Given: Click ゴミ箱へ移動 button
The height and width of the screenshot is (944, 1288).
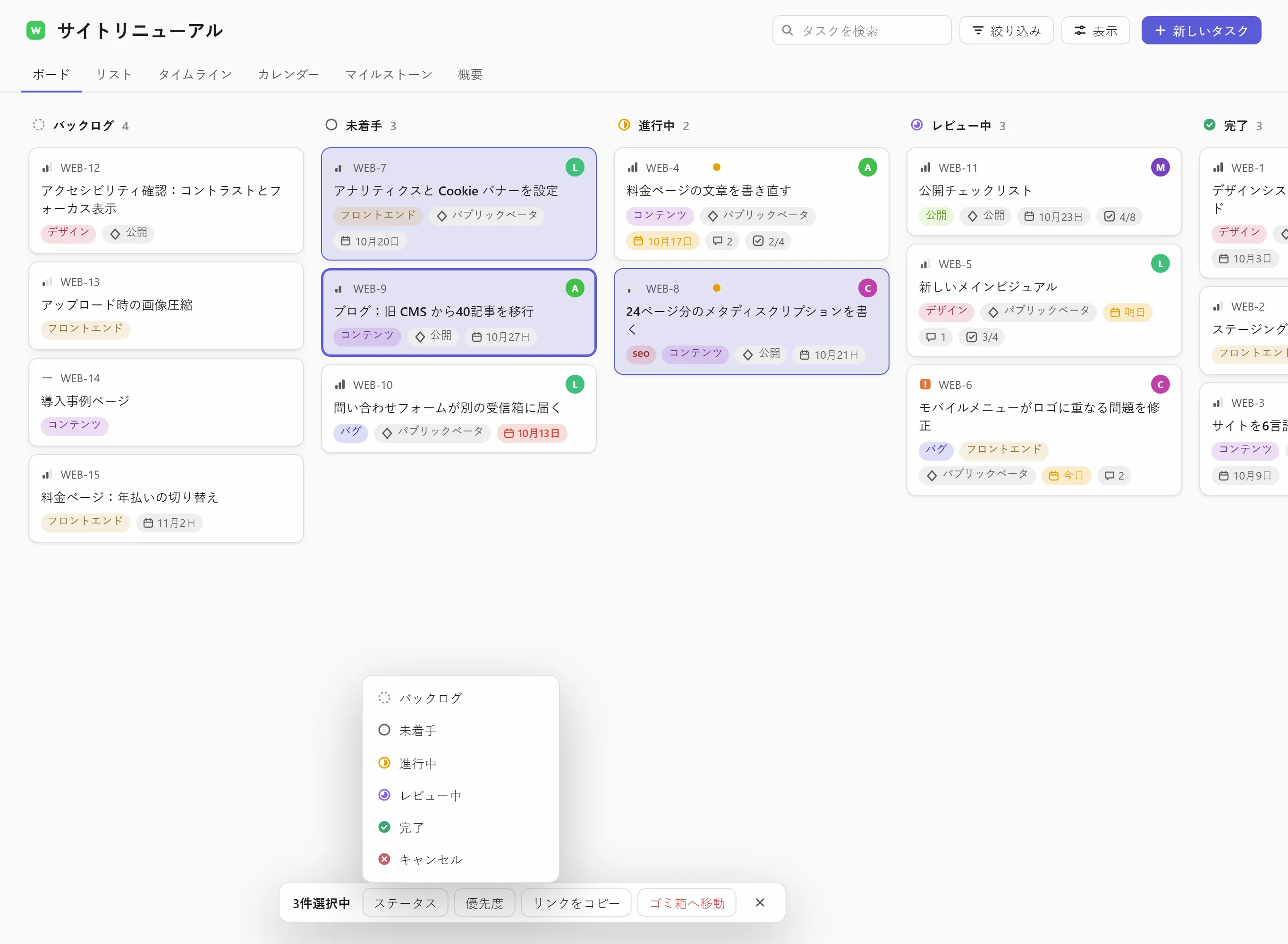Looking at the screenshot, I should [687, 903].
